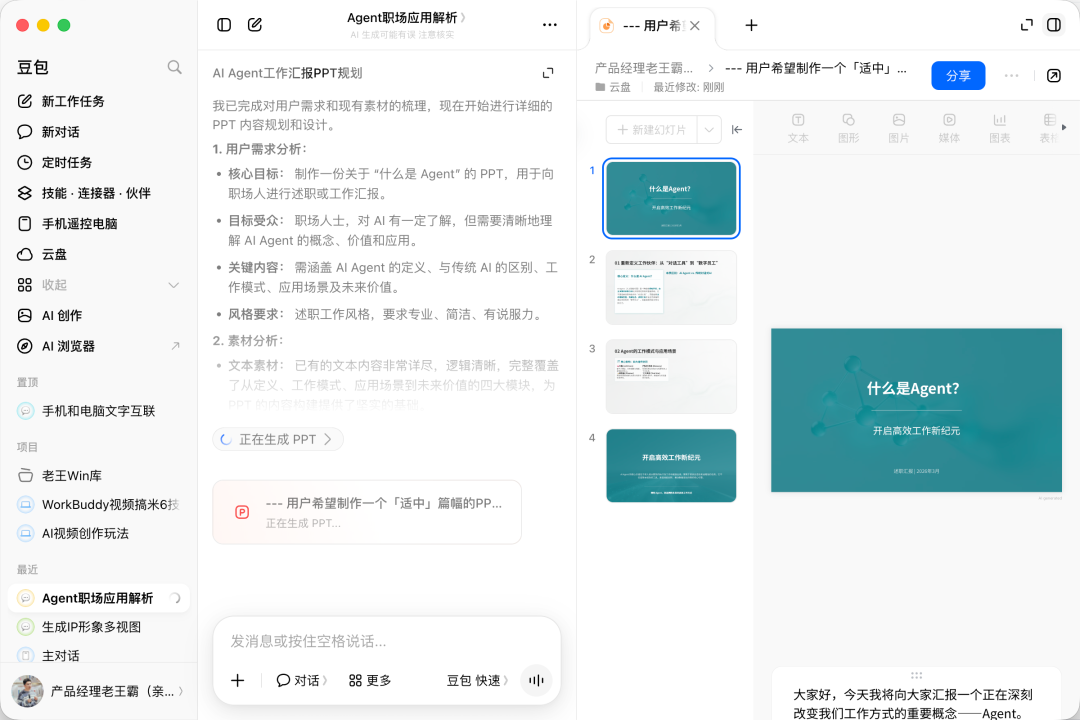The height and width of the screenshot is (720, 1080).
Task: Click 云盘 folder link under breadcrumb
Action: click(x=613, y=87)
